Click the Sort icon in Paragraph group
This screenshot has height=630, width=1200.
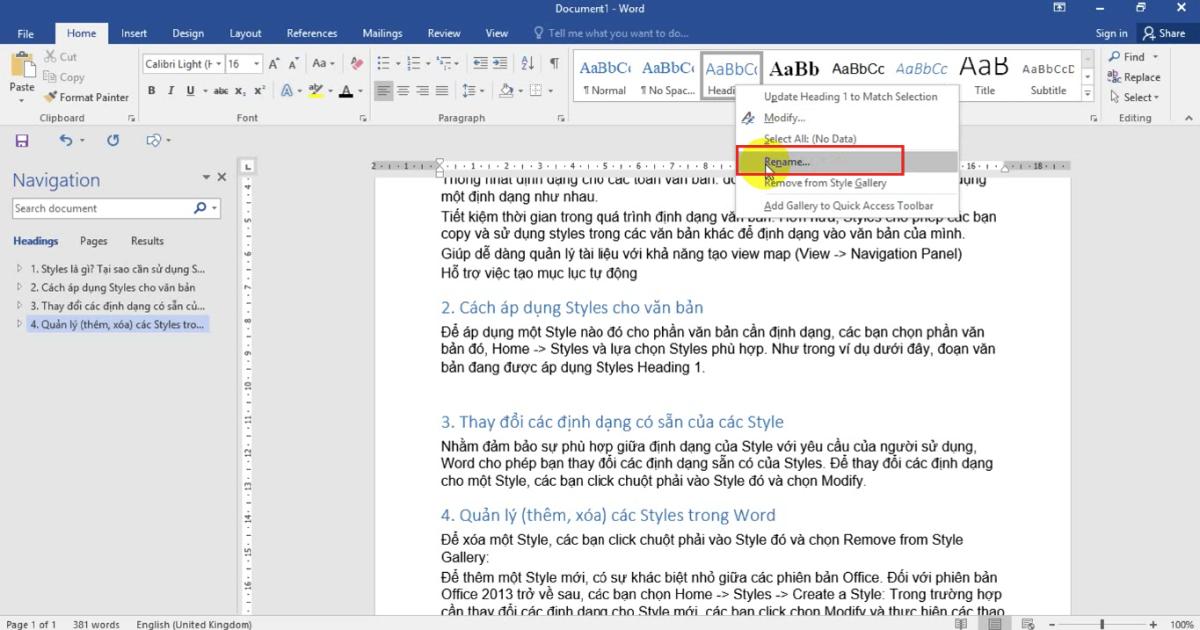[x=527, y=63]
